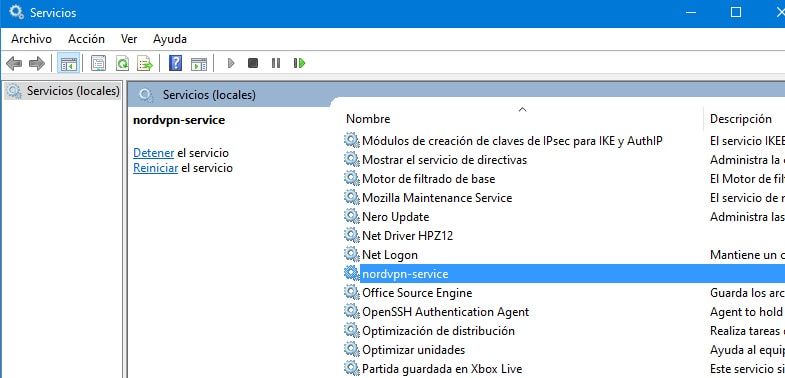Select the Optimizar unidades service
This screenshot has width=785, height=378.
click(414, 350)
